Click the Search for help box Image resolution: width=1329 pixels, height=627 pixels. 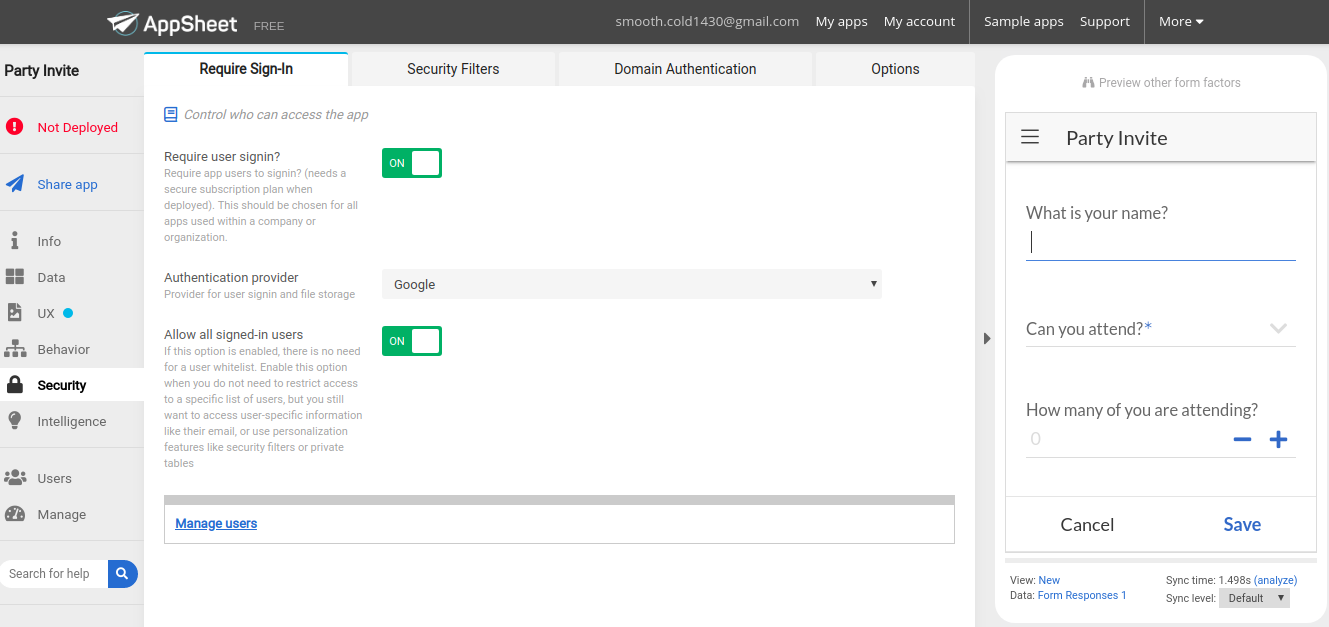pos(54,573)
